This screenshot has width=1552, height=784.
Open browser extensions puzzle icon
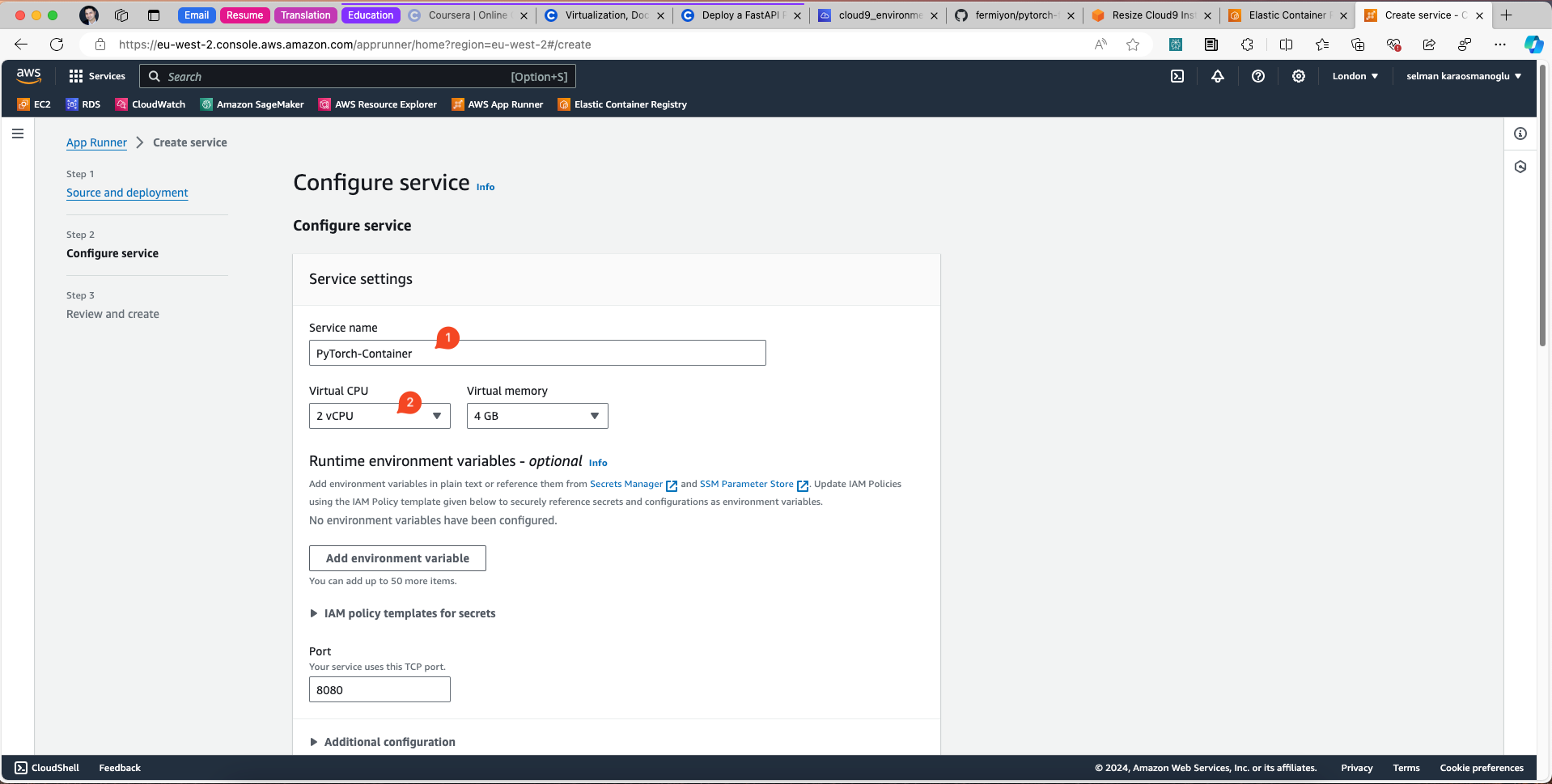[1247, 44]
